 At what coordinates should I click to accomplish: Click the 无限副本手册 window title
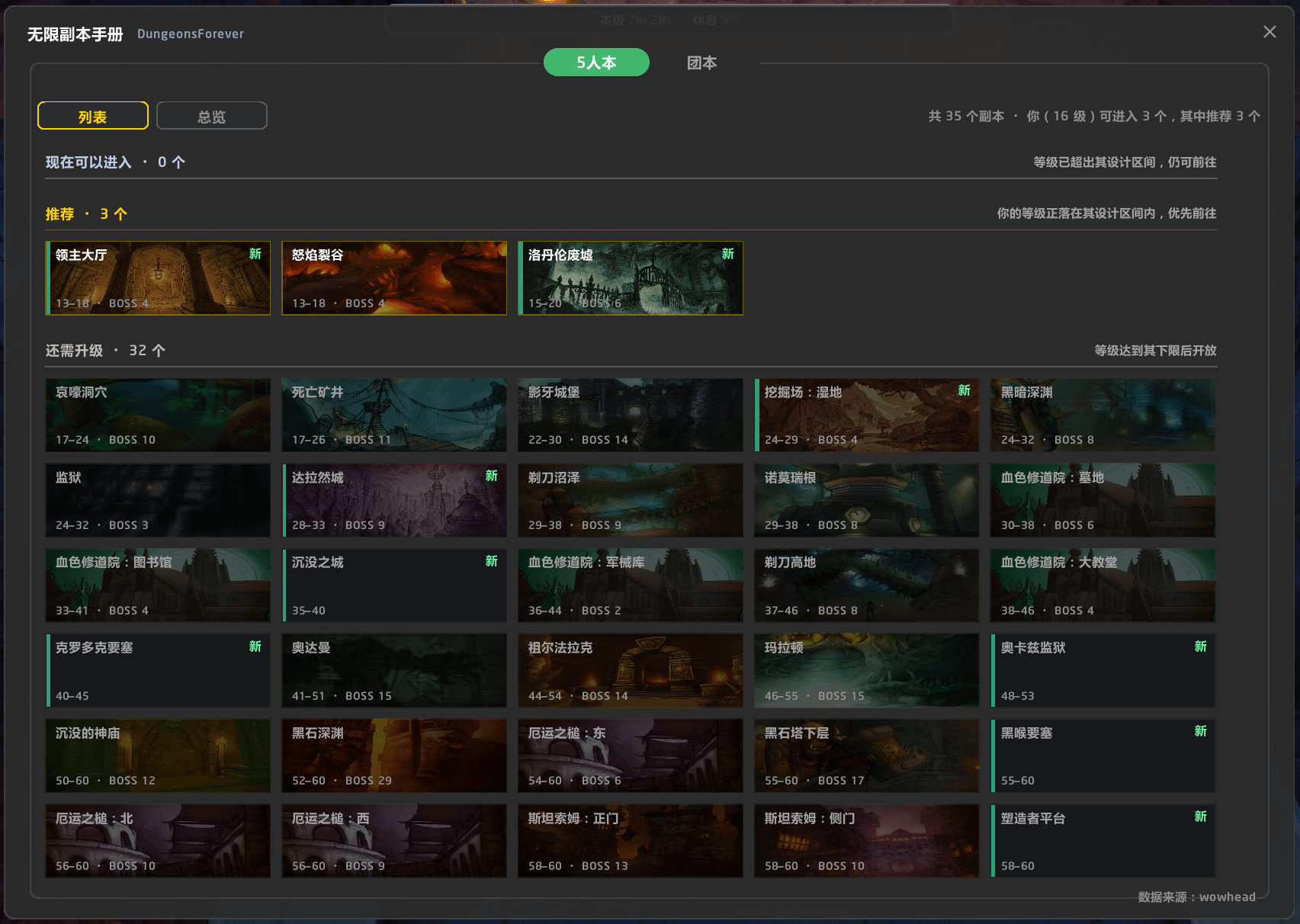(75, 34)
